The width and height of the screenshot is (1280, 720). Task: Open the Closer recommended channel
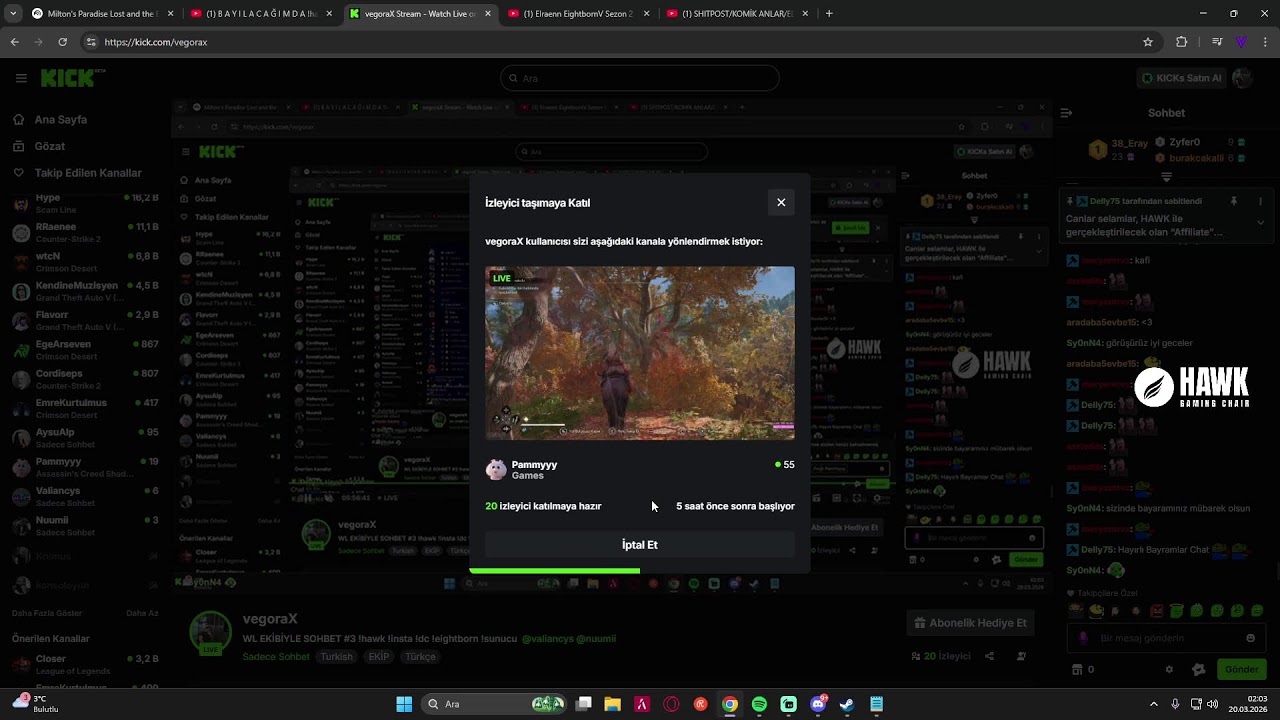point(85,665)
